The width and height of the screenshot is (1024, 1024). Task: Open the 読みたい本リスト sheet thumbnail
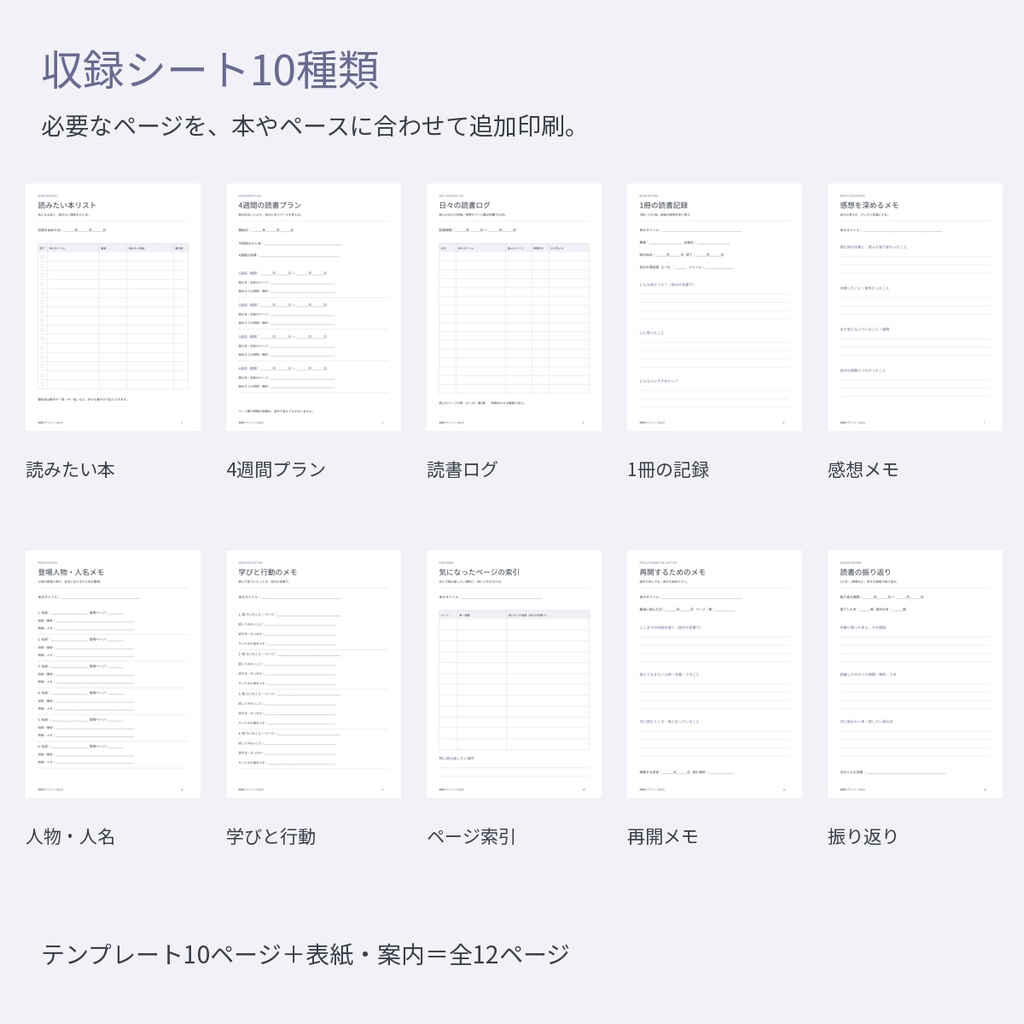(113, 307)
